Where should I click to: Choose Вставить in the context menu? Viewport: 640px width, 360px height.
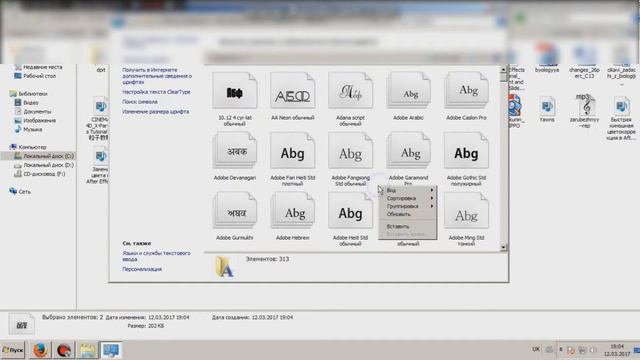click(x=408, y=226)
